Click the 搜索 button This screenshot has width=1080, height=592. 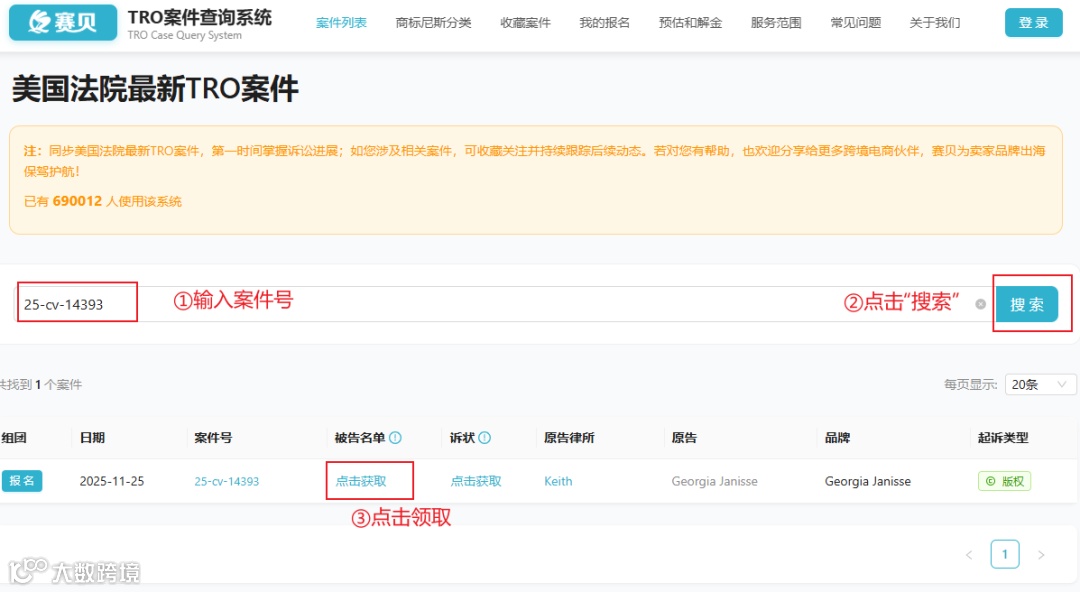[x=1026, y=304]
